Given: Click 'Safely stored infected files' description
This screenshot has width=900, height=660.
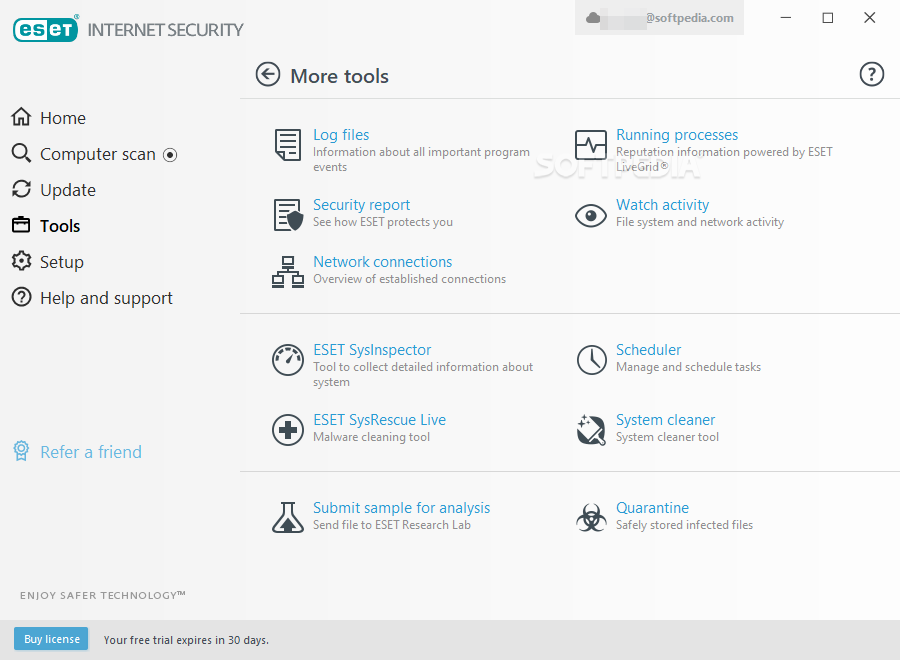Looking at the screenshot, I should (684, 525).
